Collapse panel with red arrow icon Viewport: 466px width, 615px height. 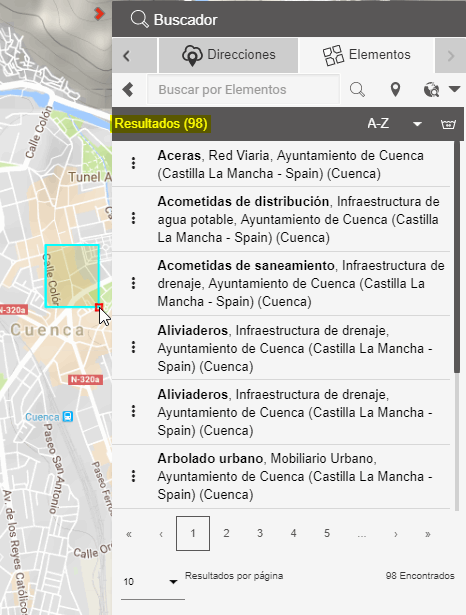(x=99, y=14)
